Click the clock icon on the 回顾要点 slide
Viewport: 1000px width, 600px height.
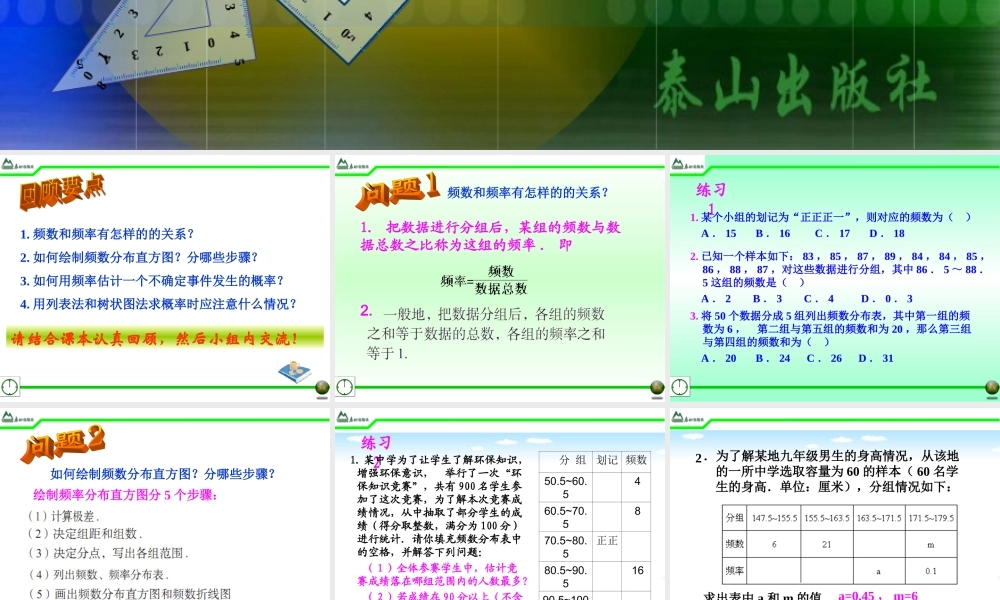pos(10,386)
